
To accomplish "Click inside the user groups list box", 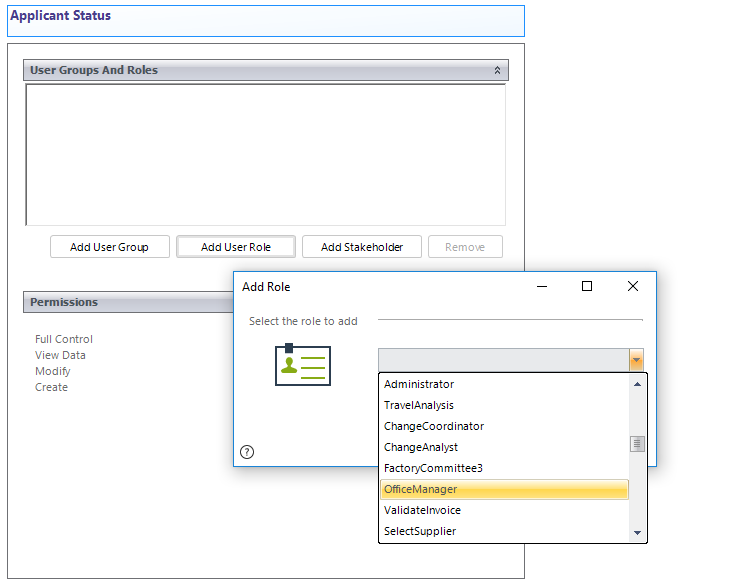I will point(265,154).
